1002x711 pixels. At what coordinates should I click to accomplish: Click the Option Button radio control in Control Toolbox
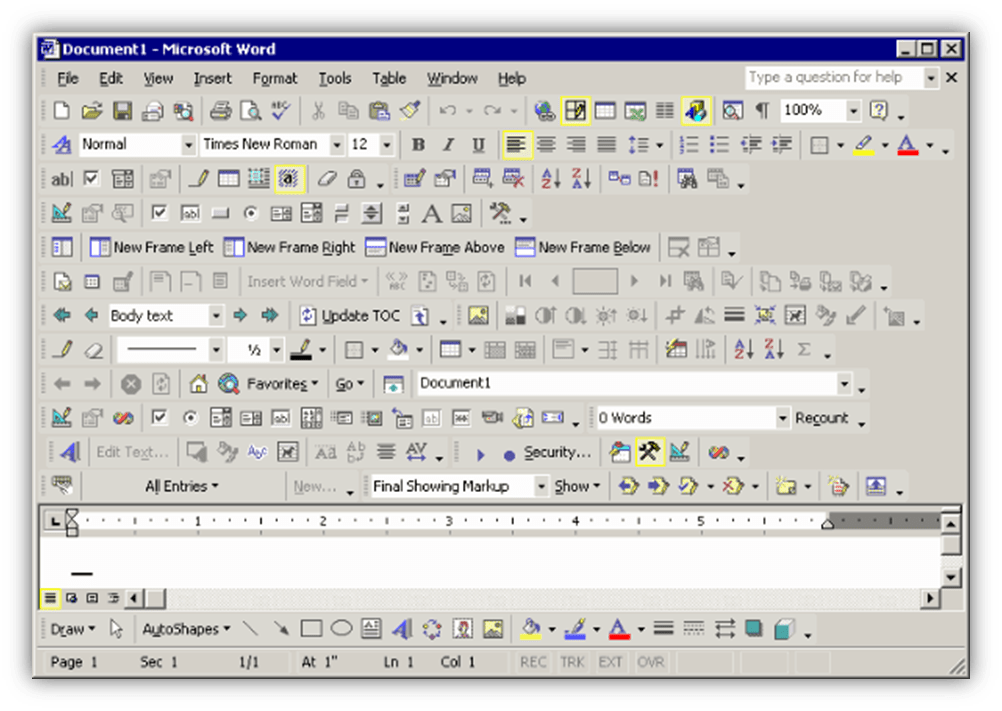250,213
